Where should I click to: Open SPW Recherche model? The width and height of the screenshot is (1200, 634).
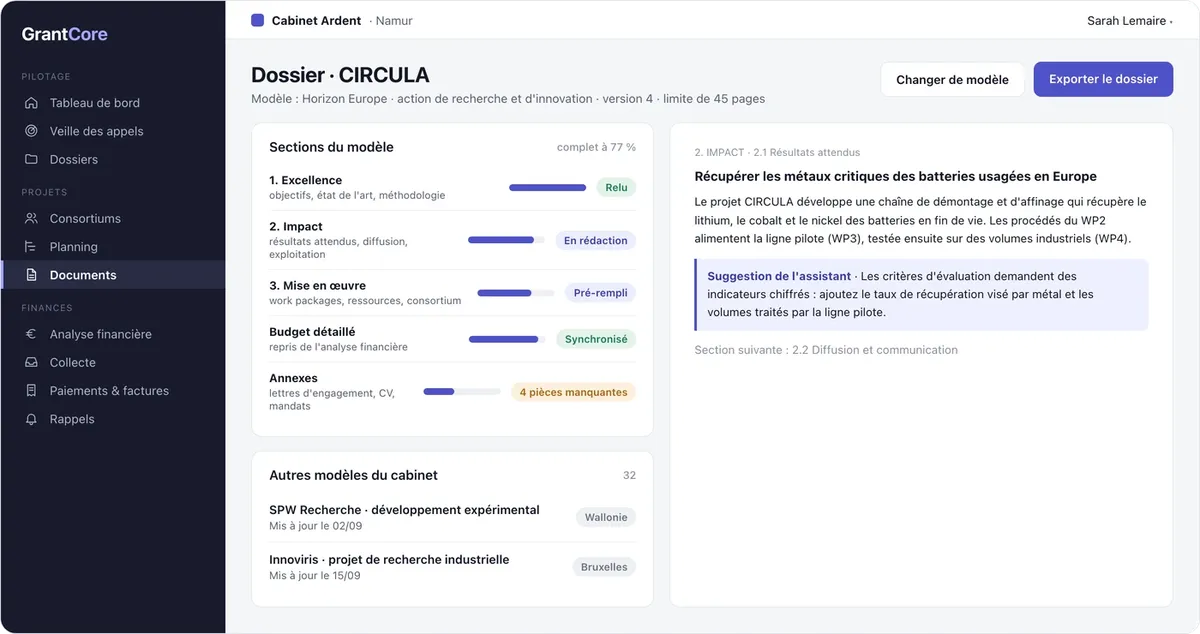point(452,517)
